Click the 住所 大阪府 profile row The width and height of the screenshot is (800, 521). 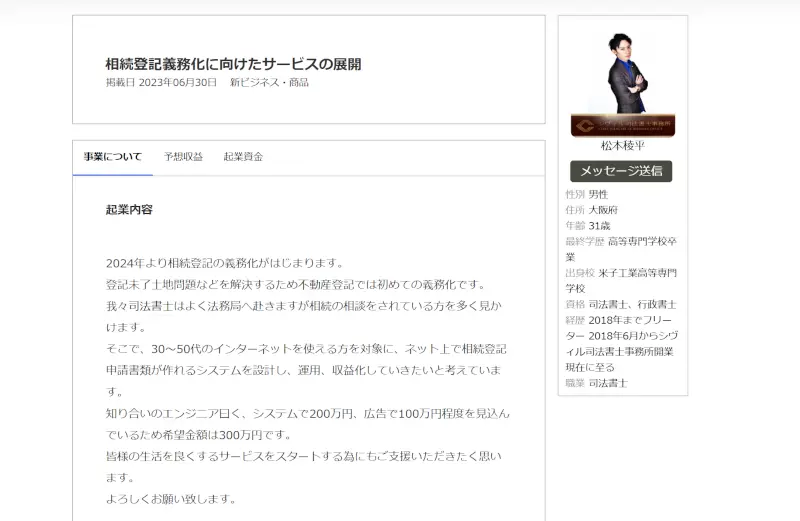coord(592,210)
